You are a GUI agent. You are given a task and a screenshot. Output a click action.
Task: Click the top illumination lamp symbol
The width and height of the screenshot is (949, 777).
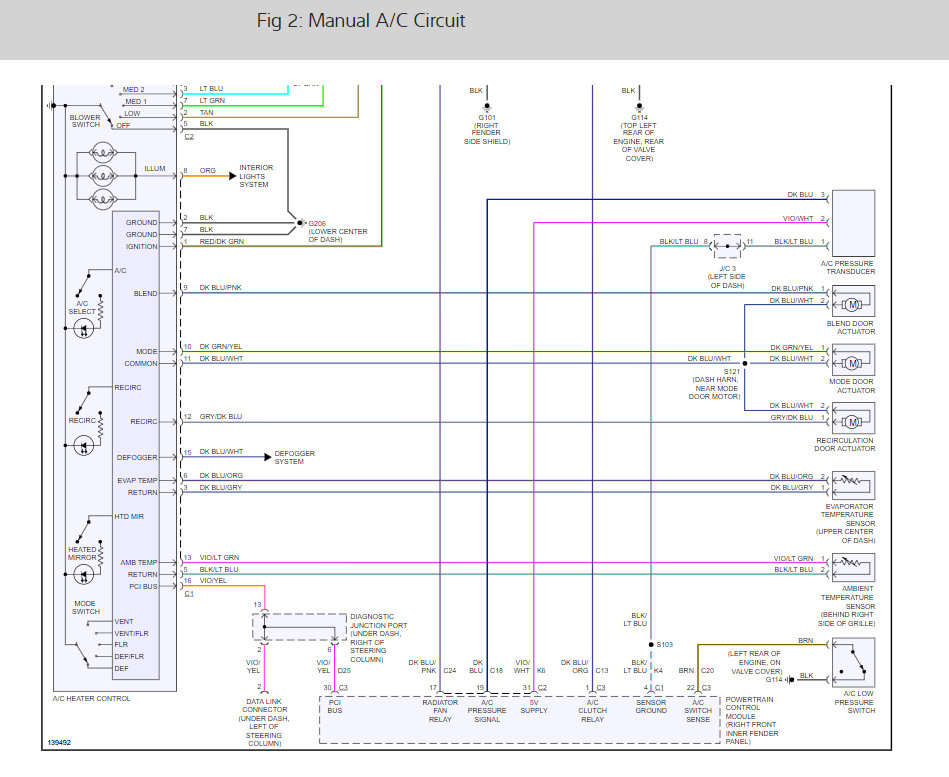102,152
